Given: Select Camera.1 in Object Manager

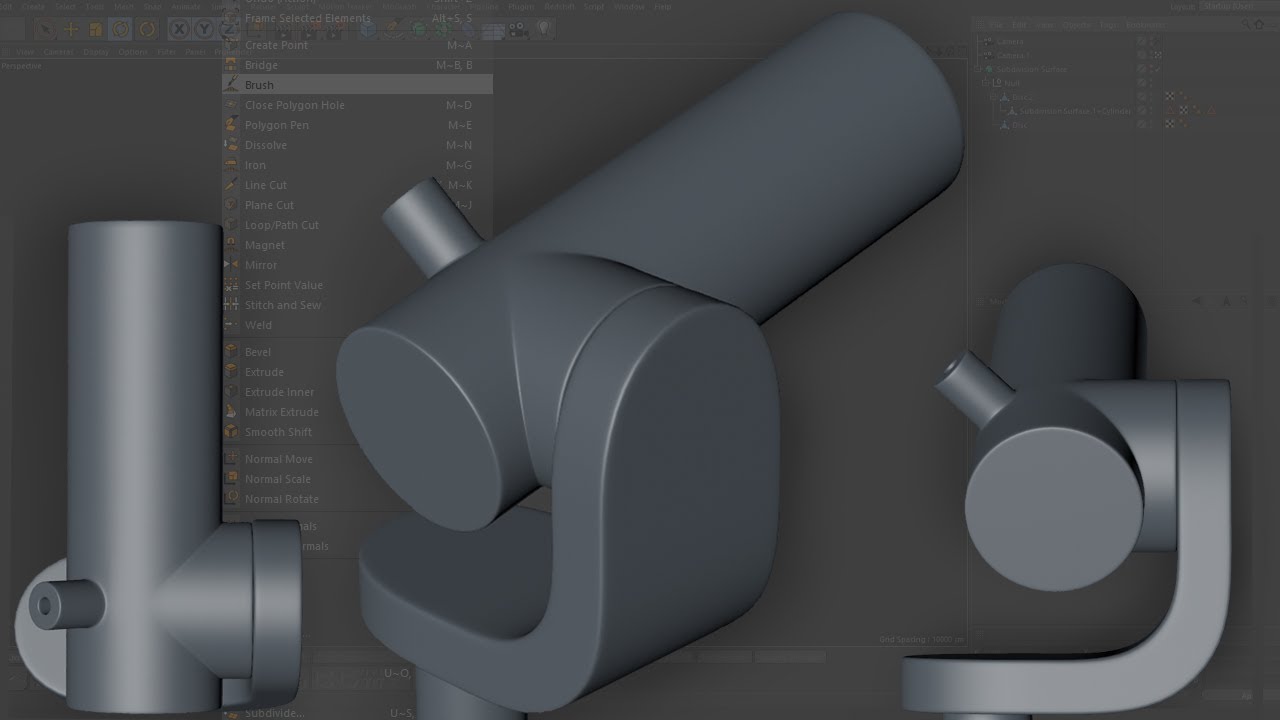Looking at the screenshot, I should click(x=1012, y=55).
